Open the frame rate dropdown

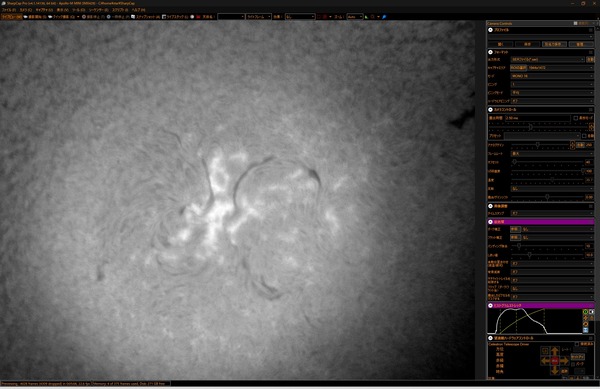pyautogui.click(x=552, y=153)
